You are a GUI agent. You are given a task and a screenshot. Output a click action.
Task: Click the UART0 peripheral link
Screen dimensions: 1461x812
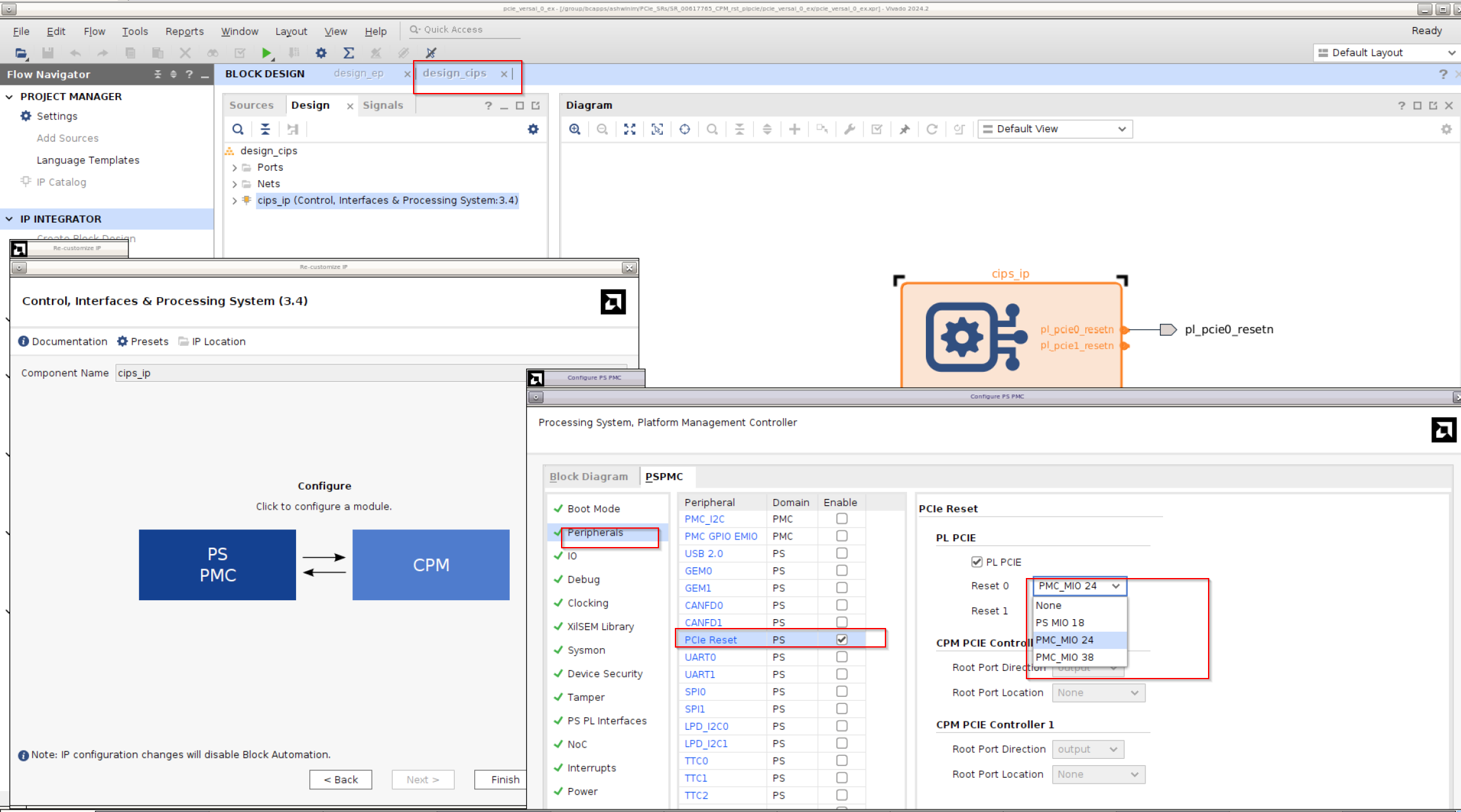tap(700, 657)
